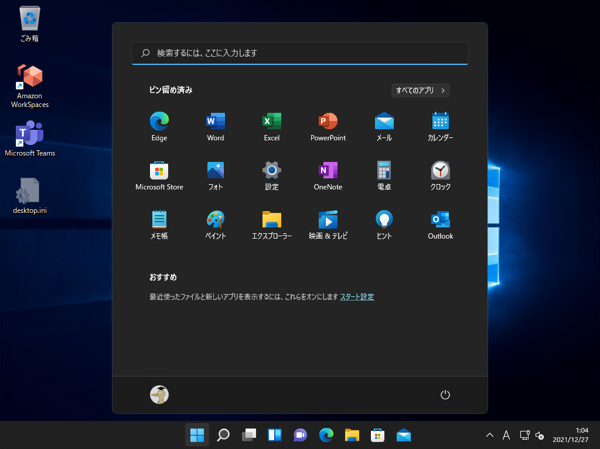Open File Explorer from the taskbar
Screen dimensions: 600x449
coord(352,435)
